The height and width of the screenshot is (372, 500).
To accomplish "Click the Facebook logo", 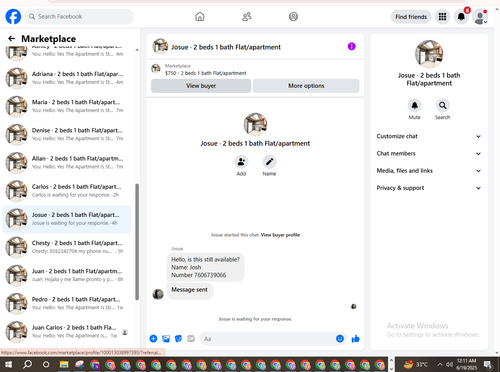I will tap(13, 16).
